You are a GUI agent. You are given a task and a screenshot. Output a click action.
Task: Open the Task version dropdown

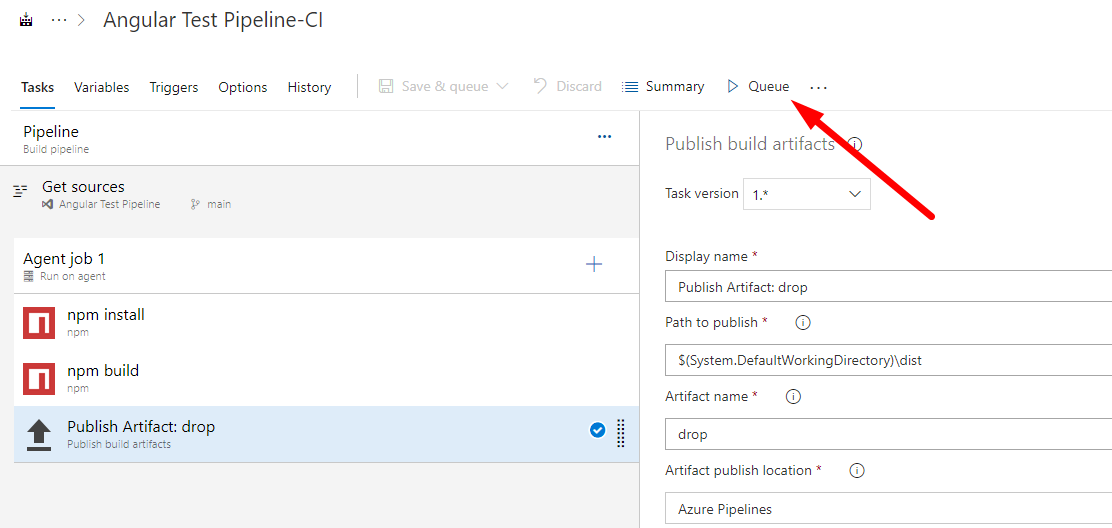point(806,194)
